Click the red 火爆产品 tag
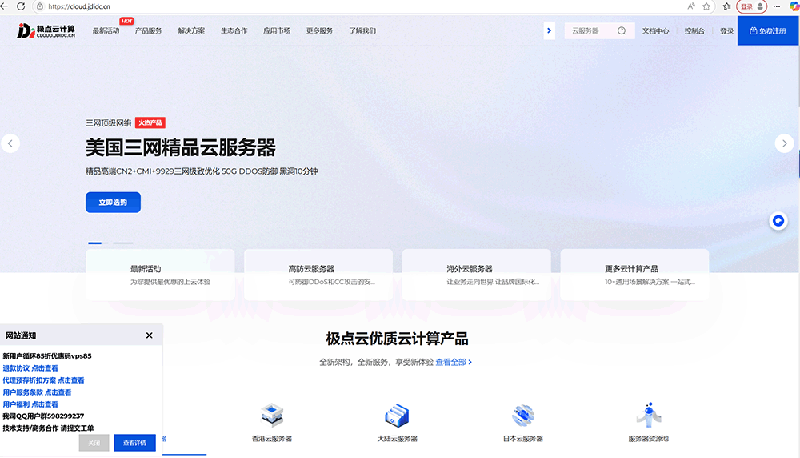 tap(150, 122)
